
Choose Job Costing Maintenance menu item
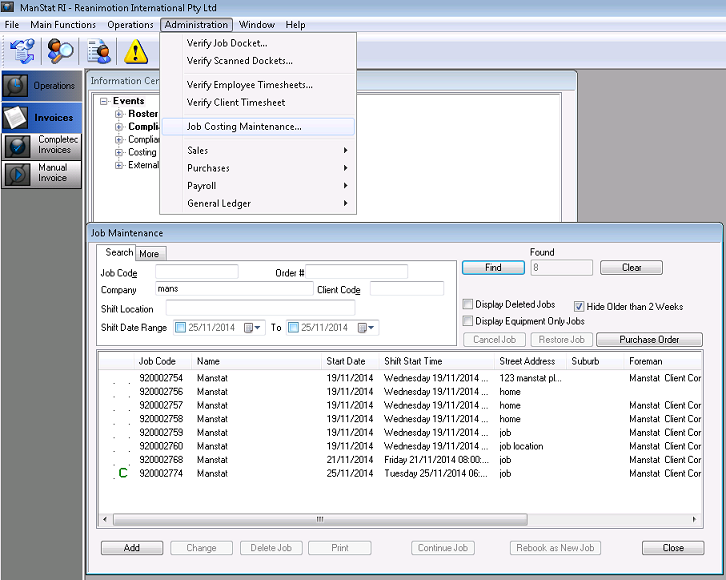(244, 127)
